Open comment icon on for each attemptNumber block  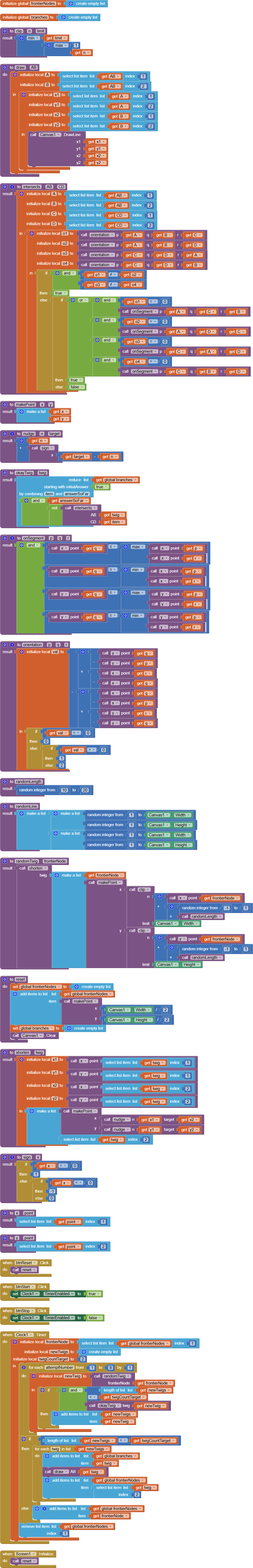coord(24,1367)
